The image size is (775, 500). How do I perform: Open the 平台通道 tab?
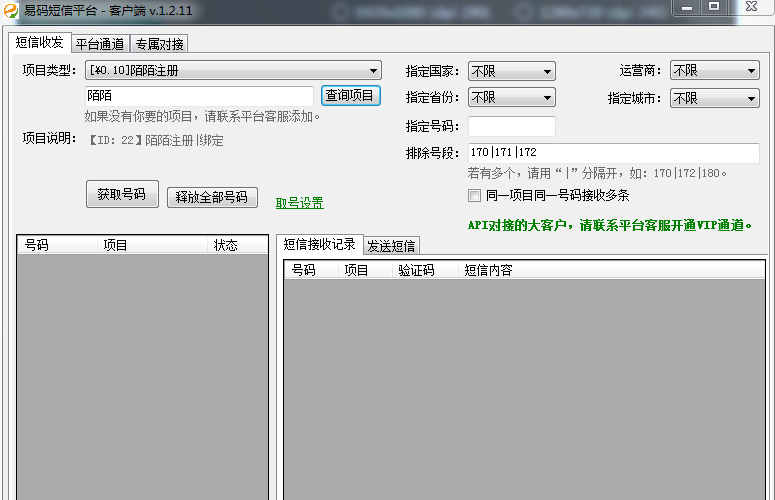click(100, 44)
